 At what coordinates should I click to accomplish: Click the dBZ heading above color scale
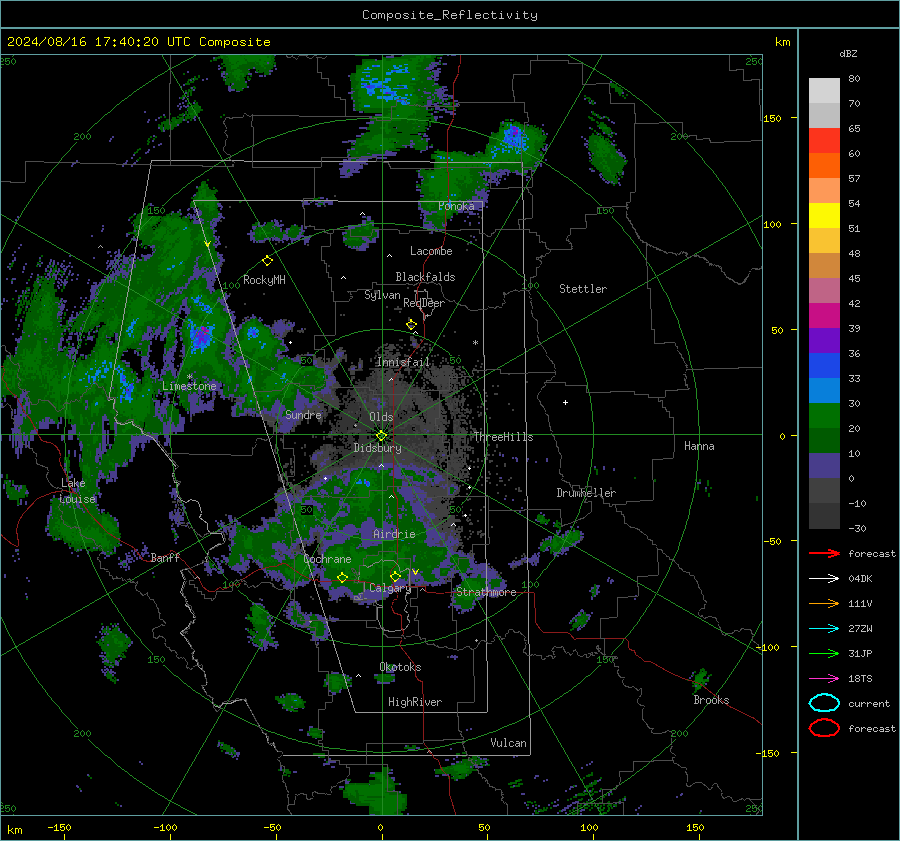(x=848, y=54)
